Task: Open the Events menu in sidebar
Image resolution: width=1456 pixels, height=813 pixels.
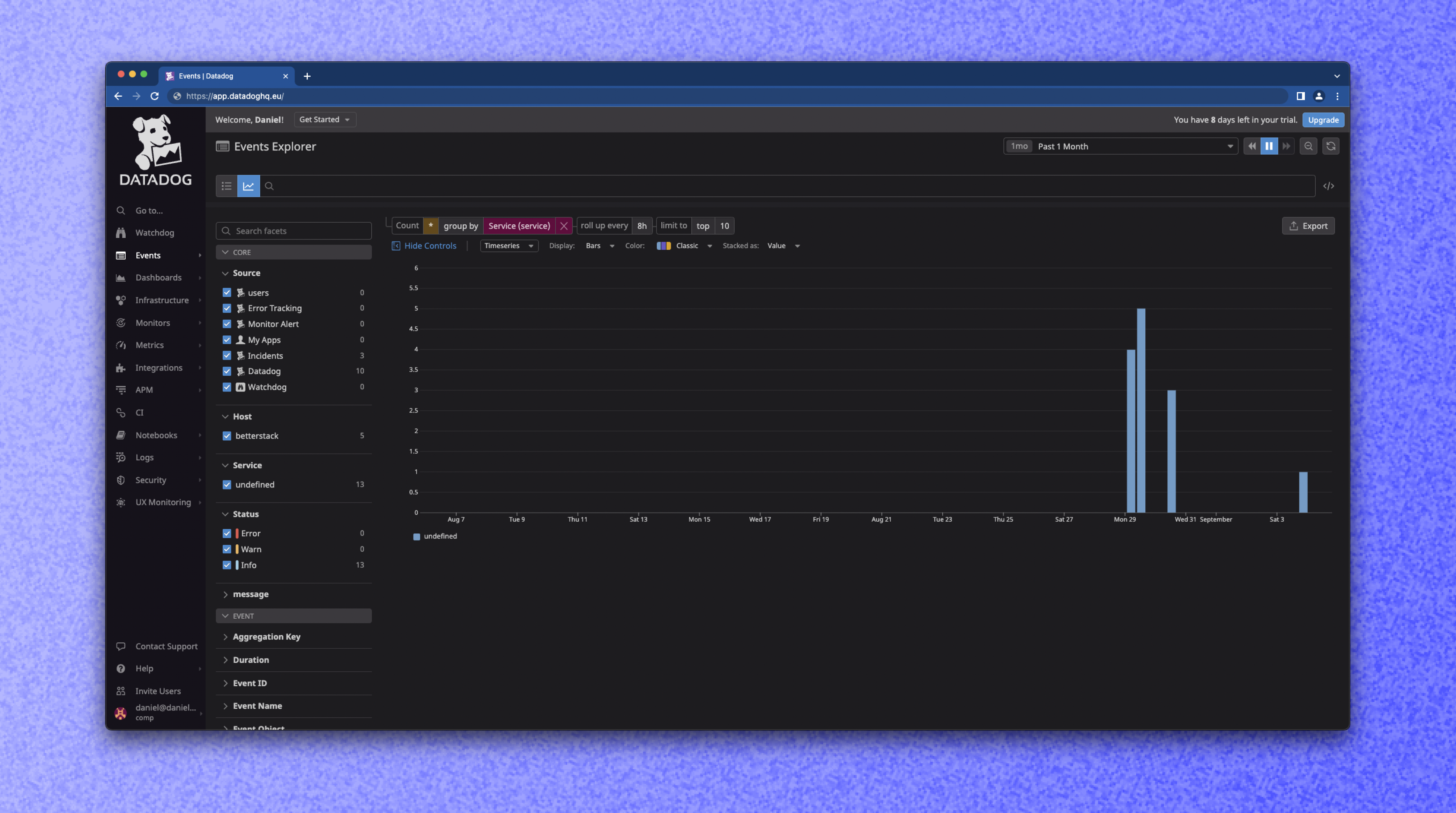Action: click(156, 255)
